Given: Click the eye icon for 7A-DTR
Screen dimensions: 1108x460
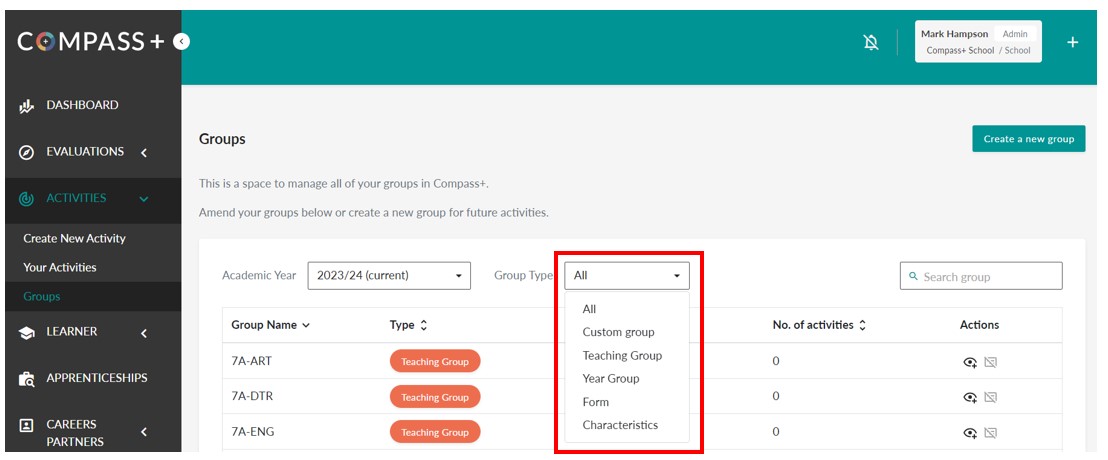Looking at the screenshot, I should click(x=969, y=397).
